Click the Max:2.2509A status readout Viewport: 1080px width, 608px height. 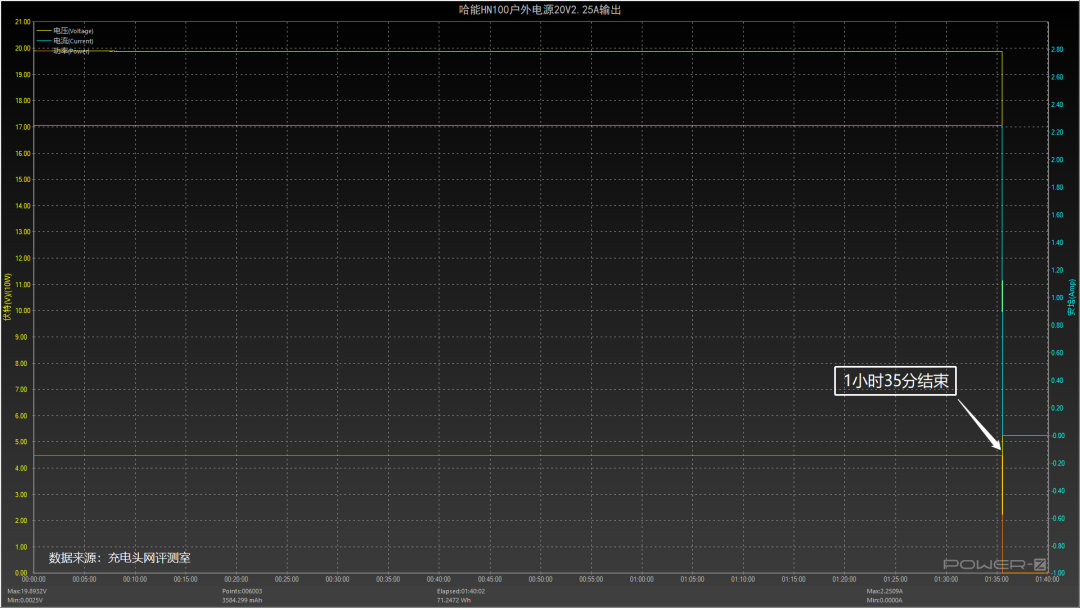[x=885, y=591]
